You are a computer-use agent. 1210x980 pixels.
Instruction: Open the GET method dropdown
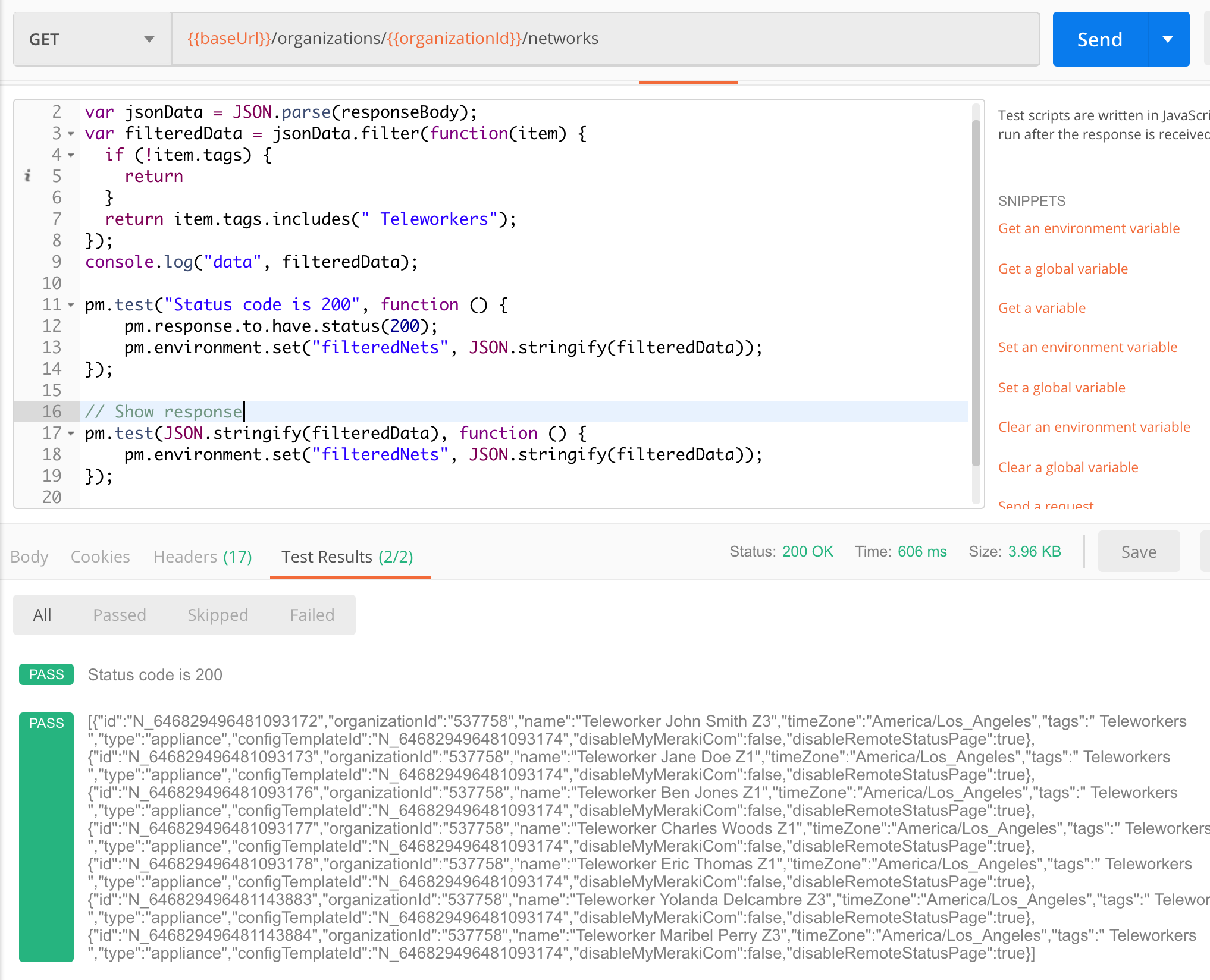[x=92, y=39]
